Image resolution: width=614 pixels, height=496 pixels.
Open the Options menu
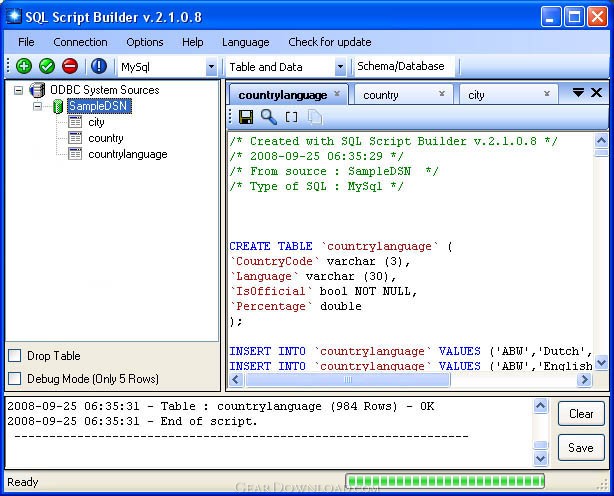tap(144, 42)
